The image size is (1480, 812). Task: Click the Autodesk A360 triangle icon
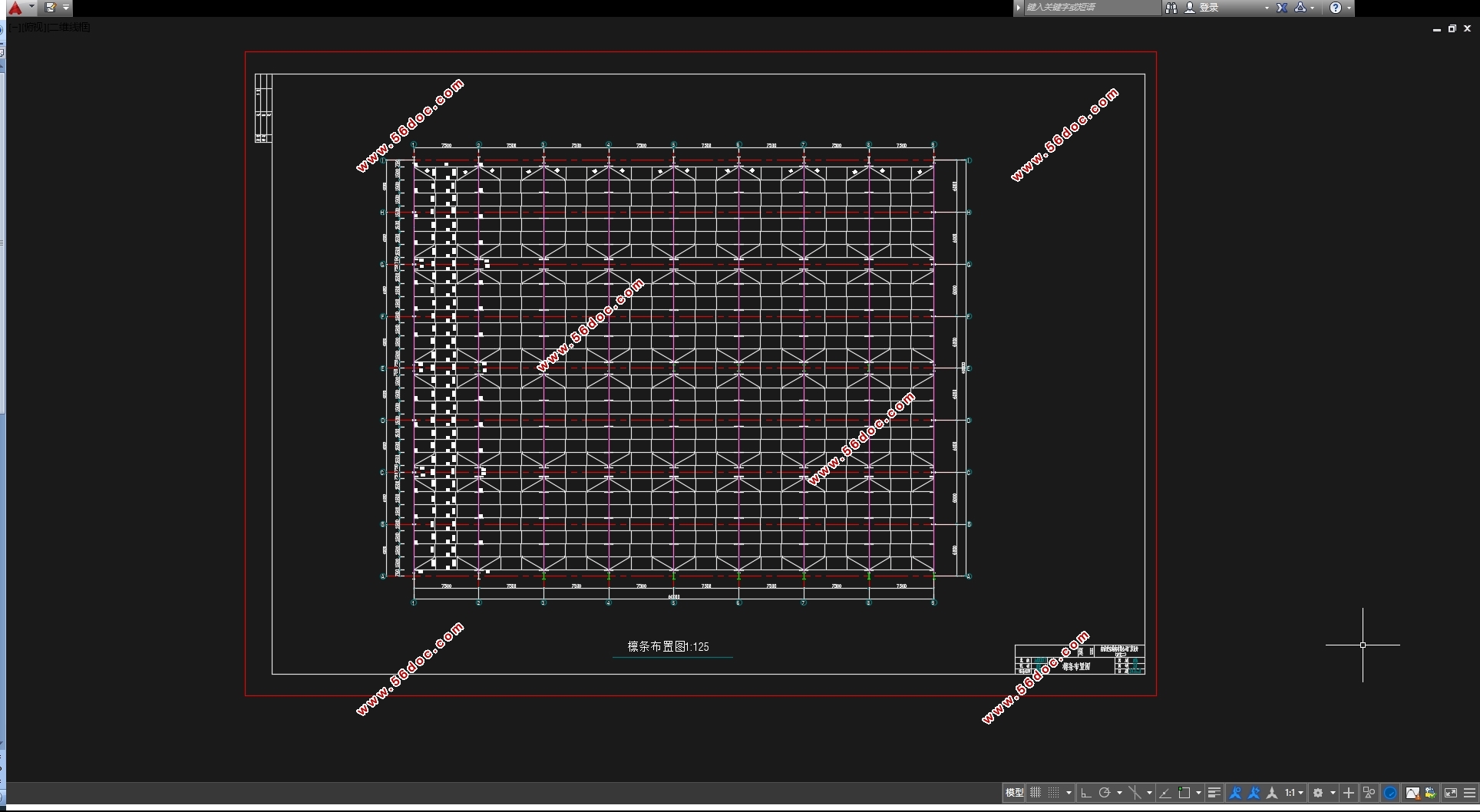point(1300,8)
